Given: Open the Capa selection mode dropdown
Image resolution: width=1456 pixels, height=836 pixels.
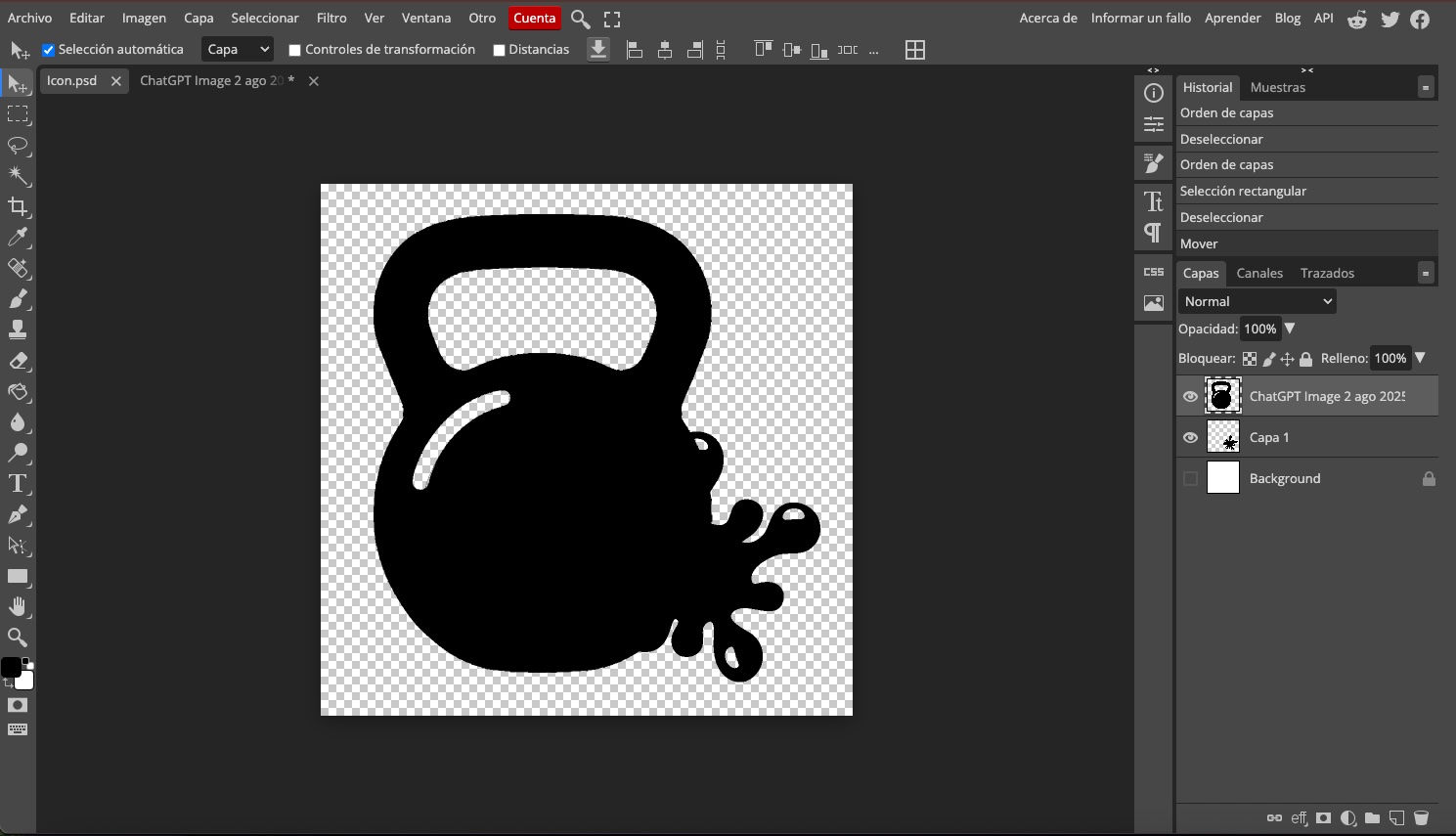Looking at the screenshot, I should [237, 48].
